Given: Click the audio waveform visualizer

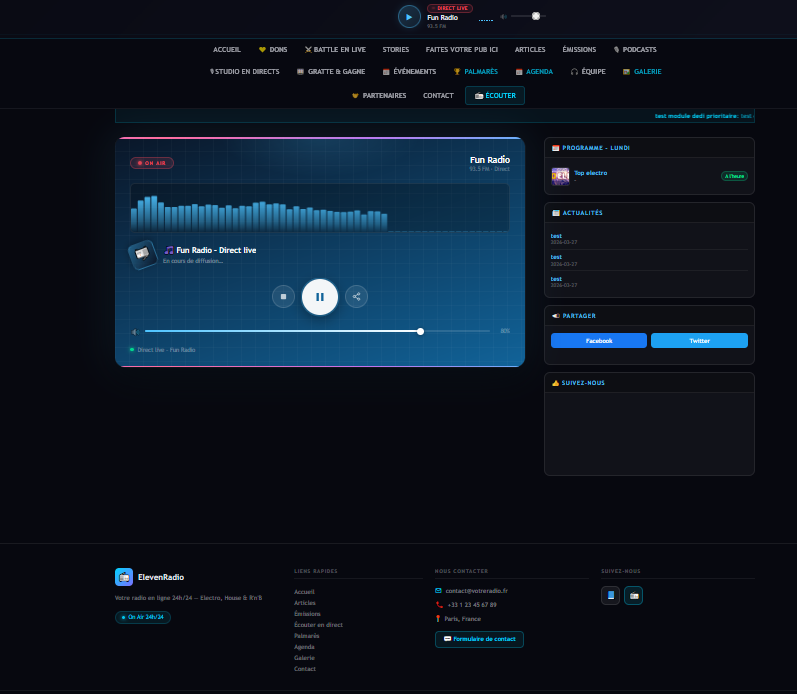Looking at the screenshot, I should (x=320, y=208).
